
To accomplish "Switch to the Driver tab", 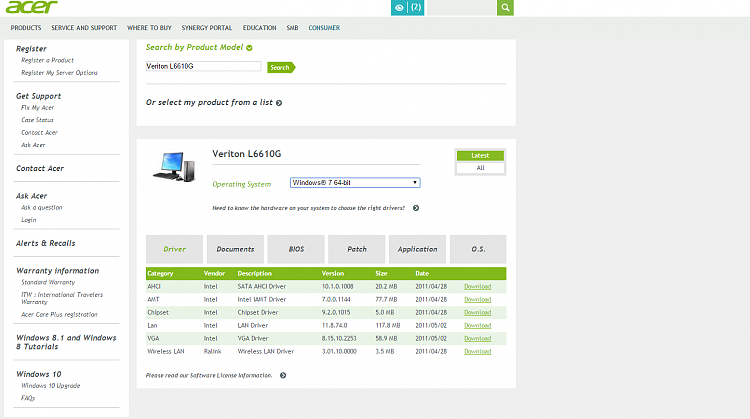I will (x=175, y=249).
